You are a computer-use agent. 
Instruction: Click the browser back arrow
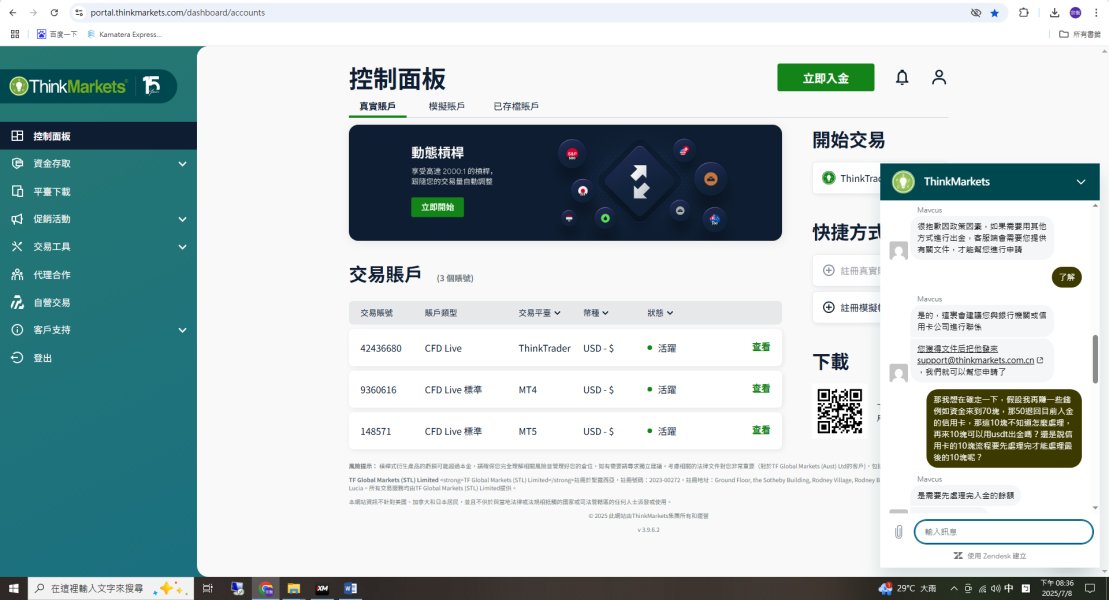pos(13,13)
